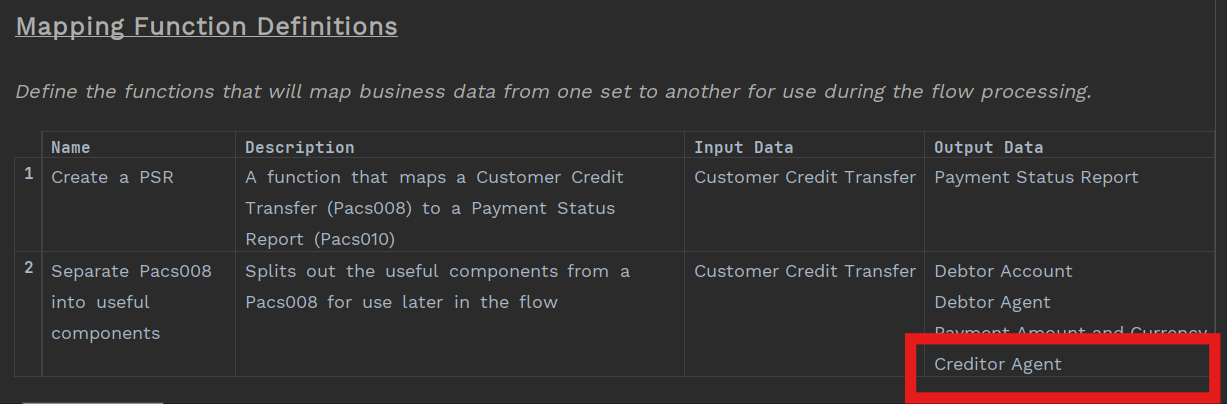Select the Description column header

(x=299, y=147)
